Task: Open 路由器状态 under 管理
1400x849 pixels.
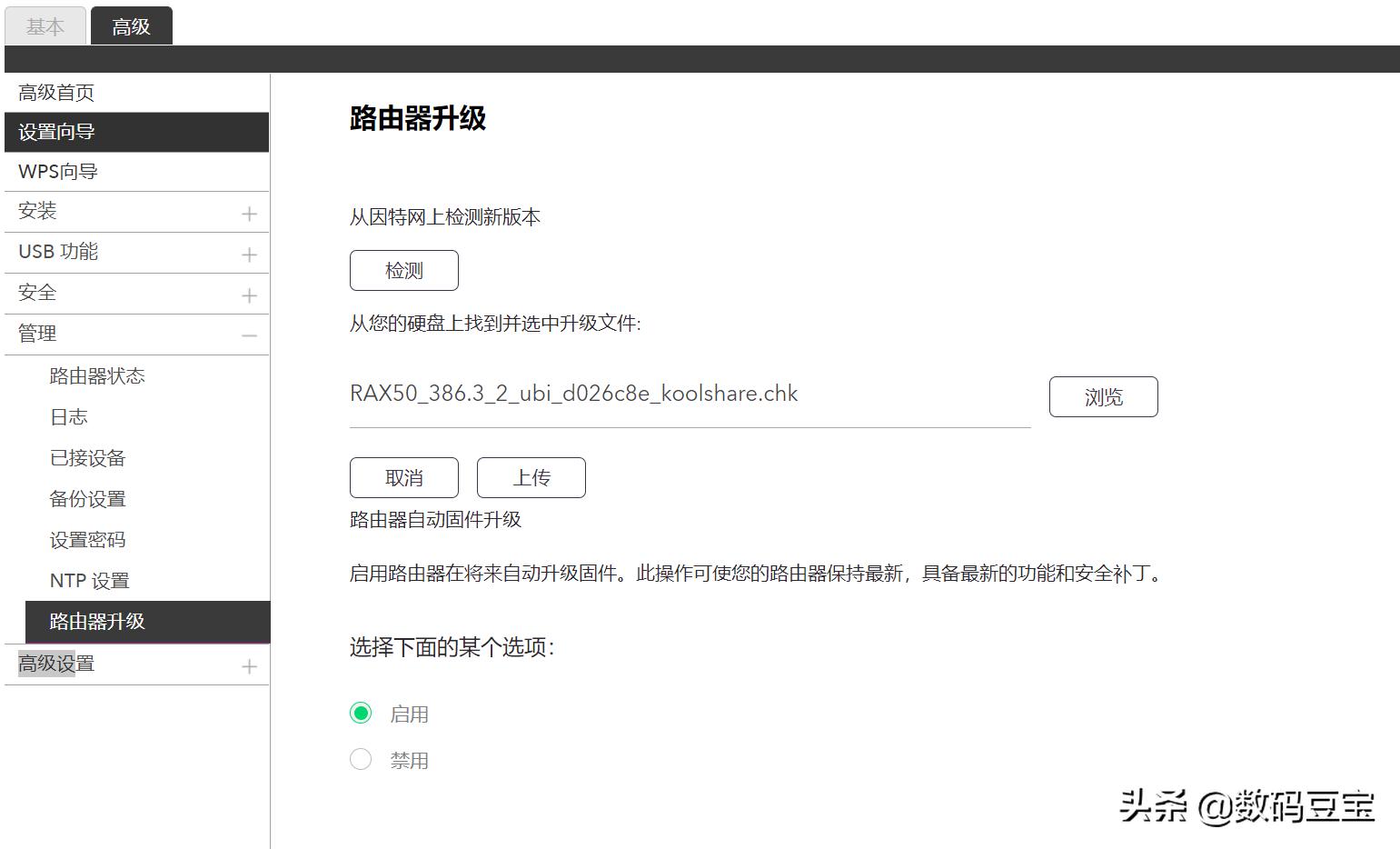Action: [x=95, y=375]
